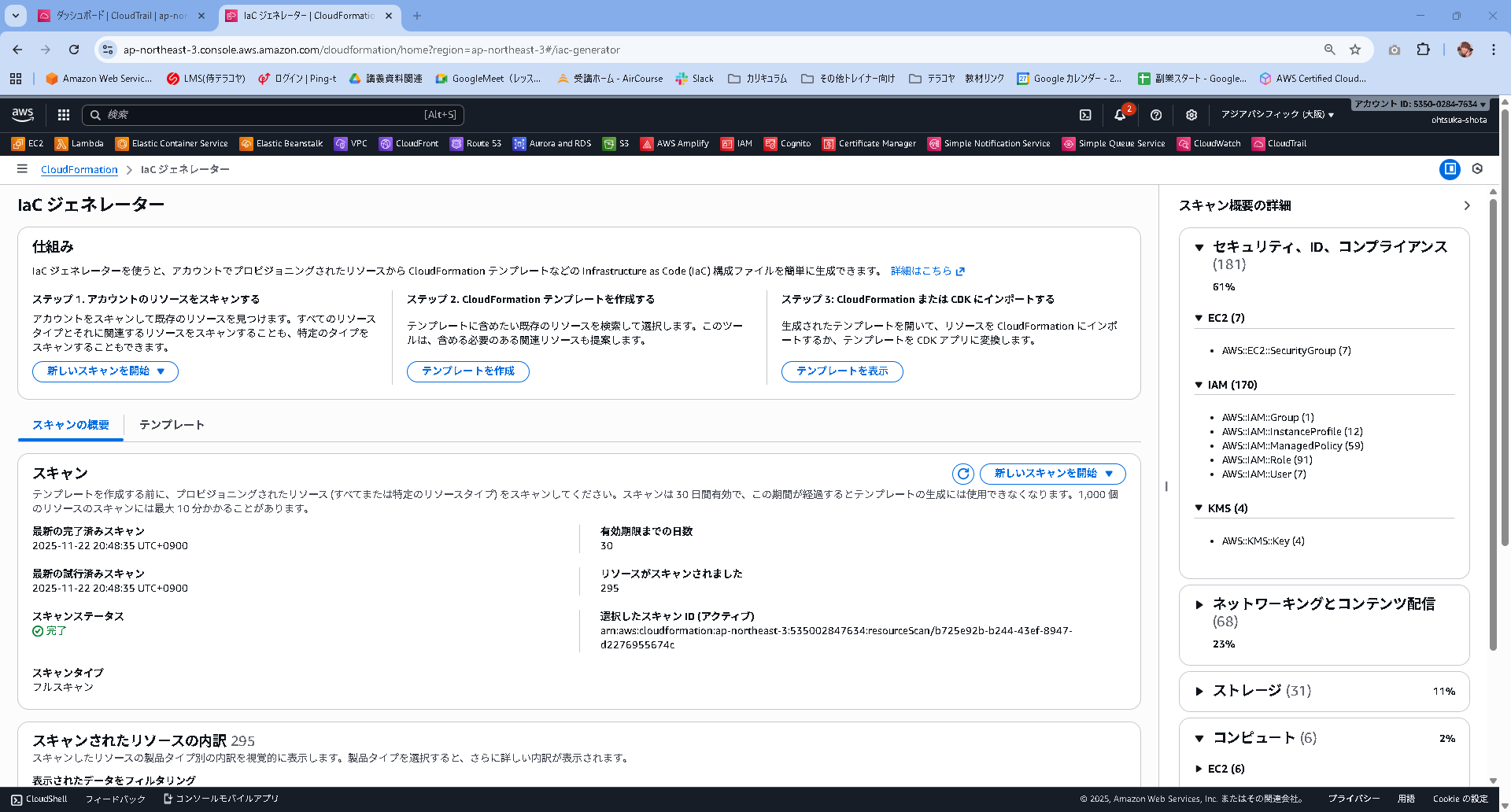The height and width of the screenshot is (812, 1511).
Task: Collapse the IAM (170) group
Action: coord(1199,385)
